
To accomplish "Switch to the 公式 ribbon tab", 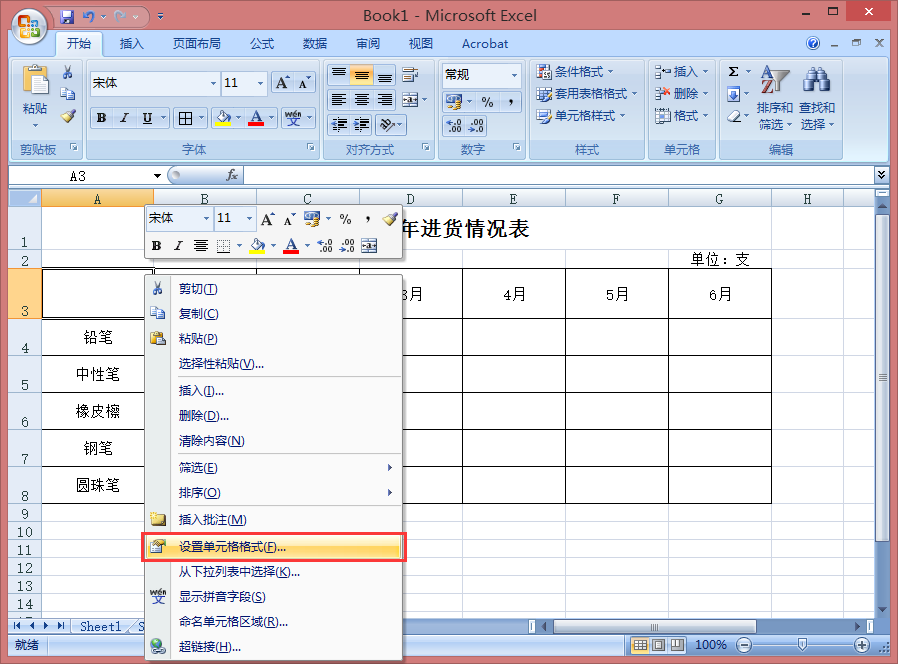I will click(262, 44).
